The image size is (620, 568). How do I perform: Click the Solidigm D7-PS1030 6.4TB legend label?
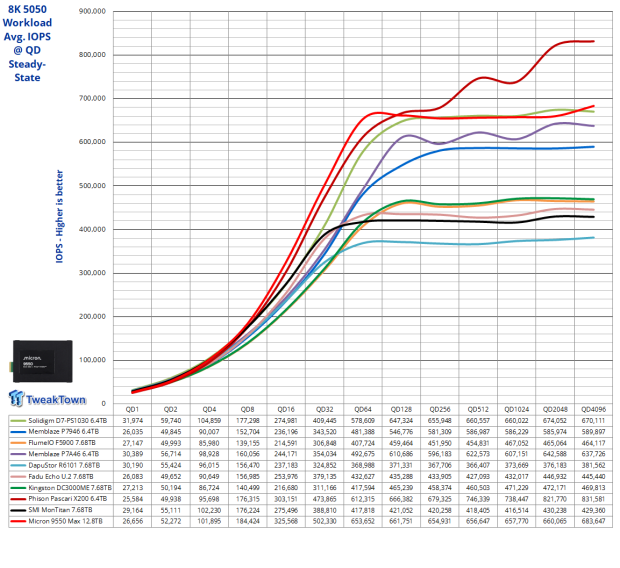pyautogui.click(x=67, y=420)
